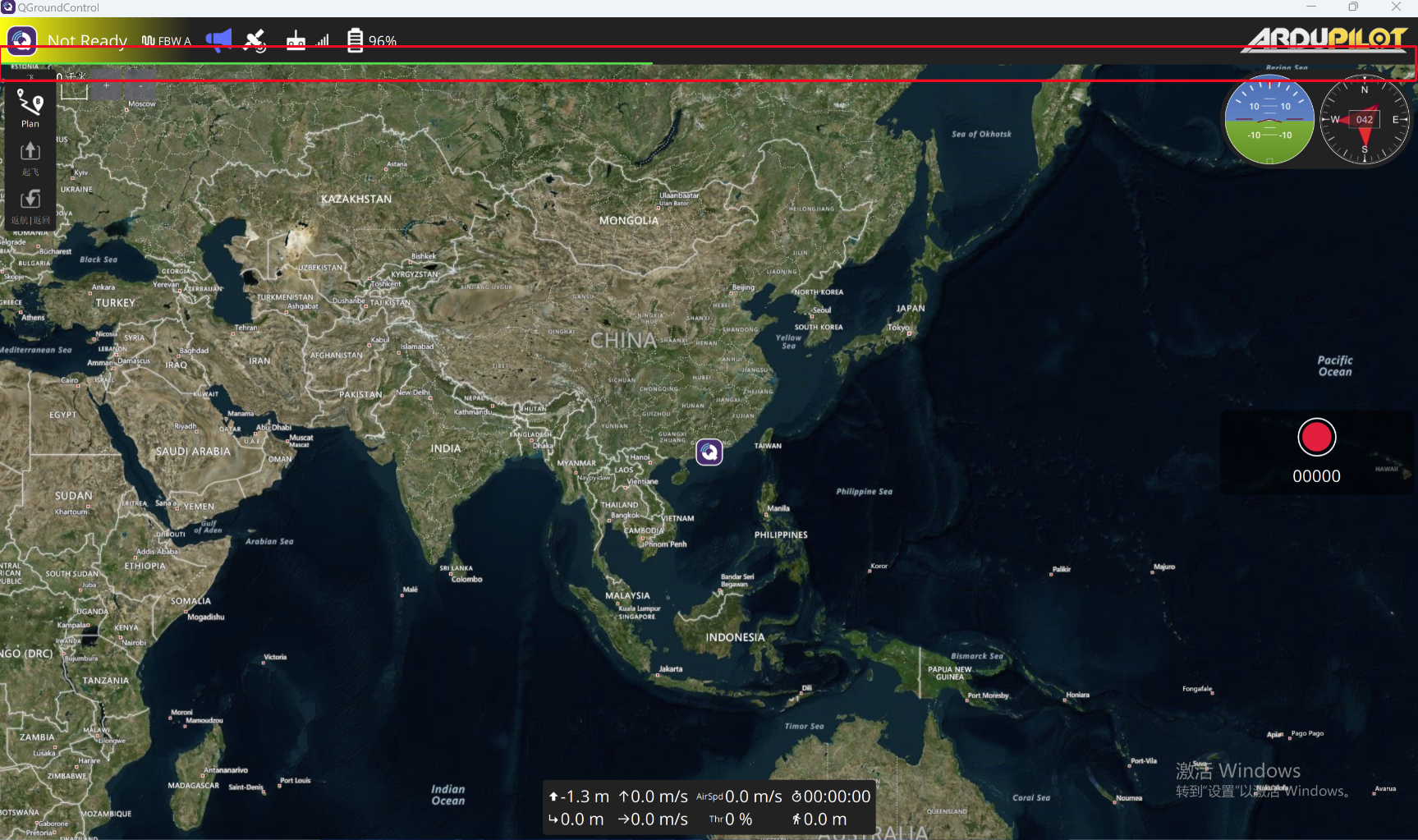Screen dimensions: 1418x840
Task: Click the CHINA map label
Action: click(x=623, y=341)
